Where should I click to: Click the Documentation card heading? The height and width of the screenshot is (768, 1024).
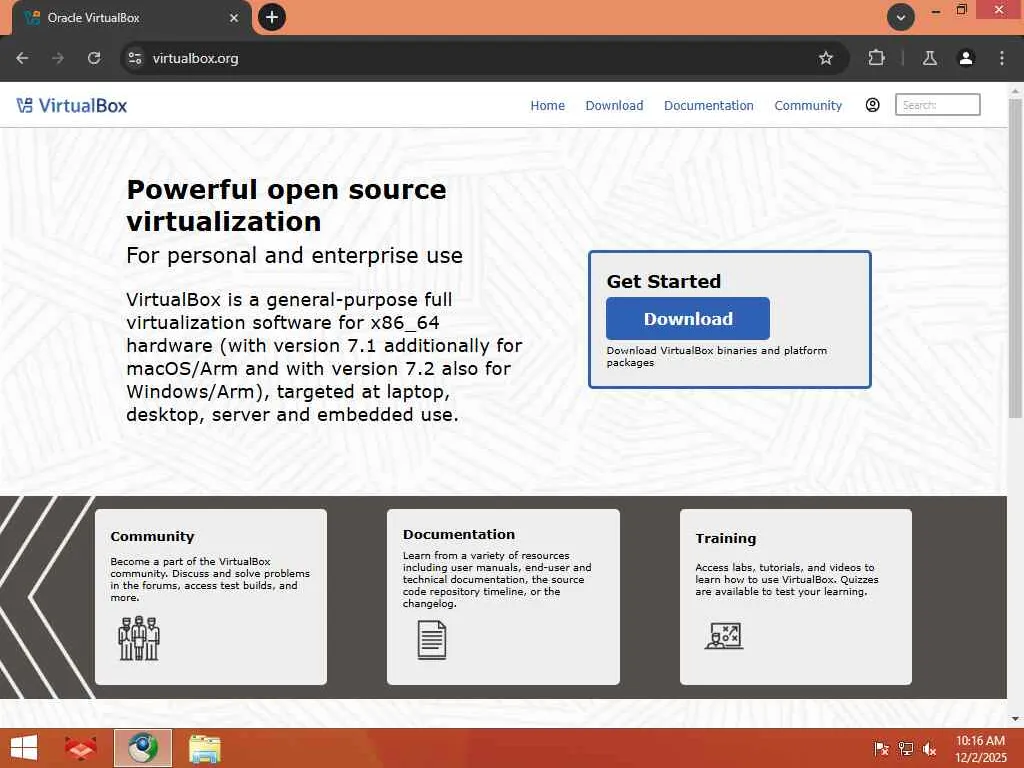(x=458, y=534)
